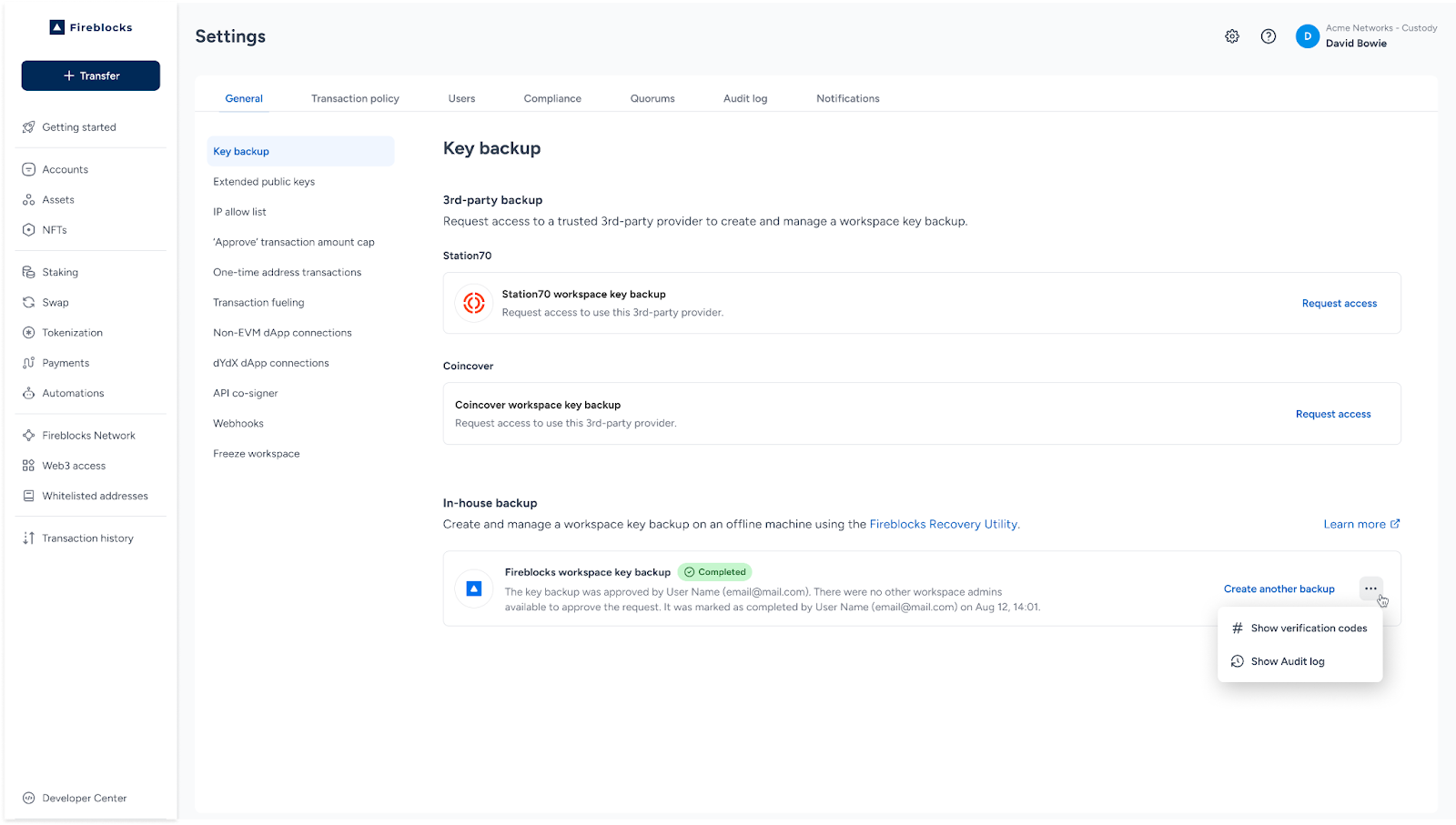Screen dimensions: 1456x825
Task: Click the Staking sidebar icon
Action: [28, 272]
